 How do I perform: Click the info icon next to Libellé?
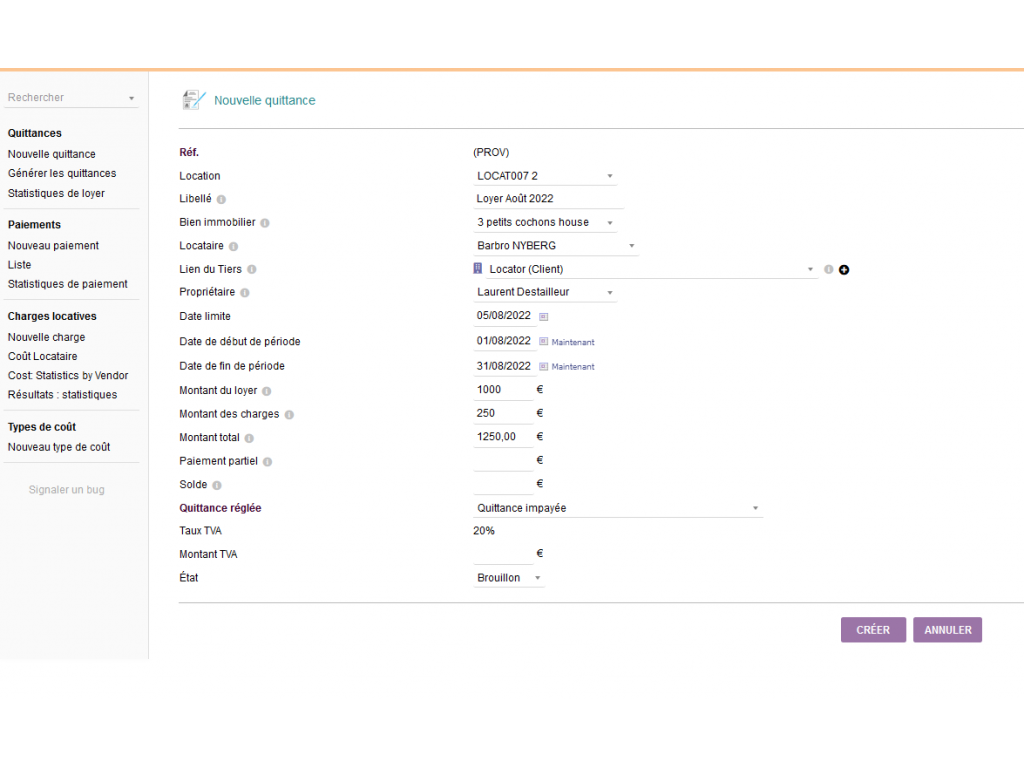click(221, 199)
